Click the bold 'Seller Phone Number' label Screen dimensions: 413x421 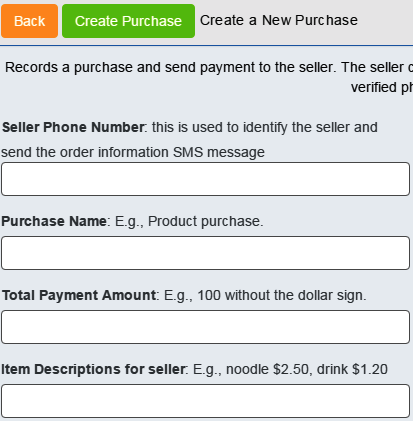coord(73,127)
